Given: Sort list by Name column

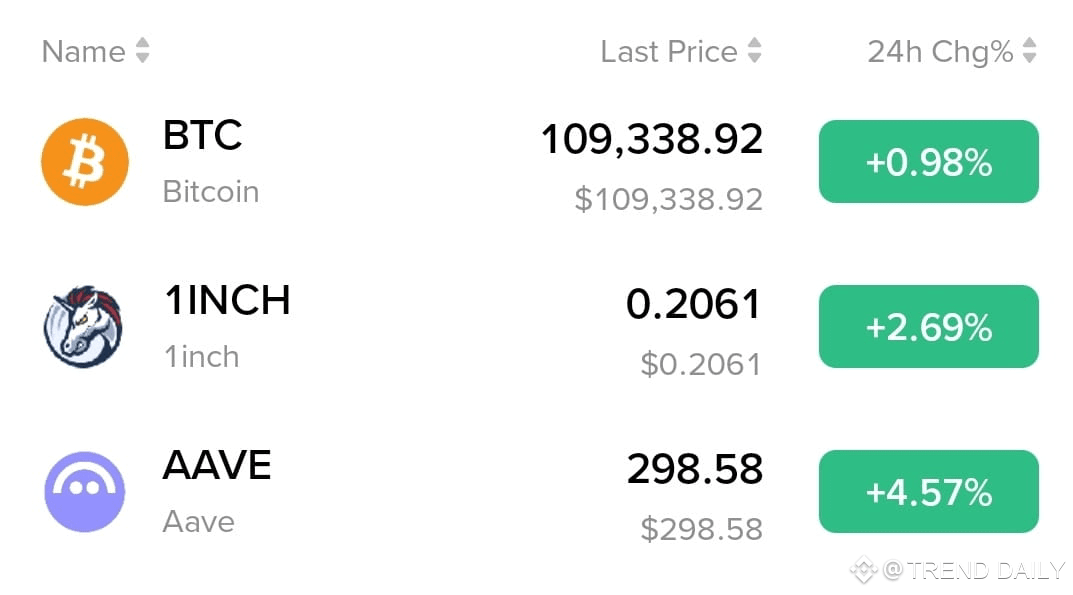Looking at the screenshot, I should coord(83,51).
